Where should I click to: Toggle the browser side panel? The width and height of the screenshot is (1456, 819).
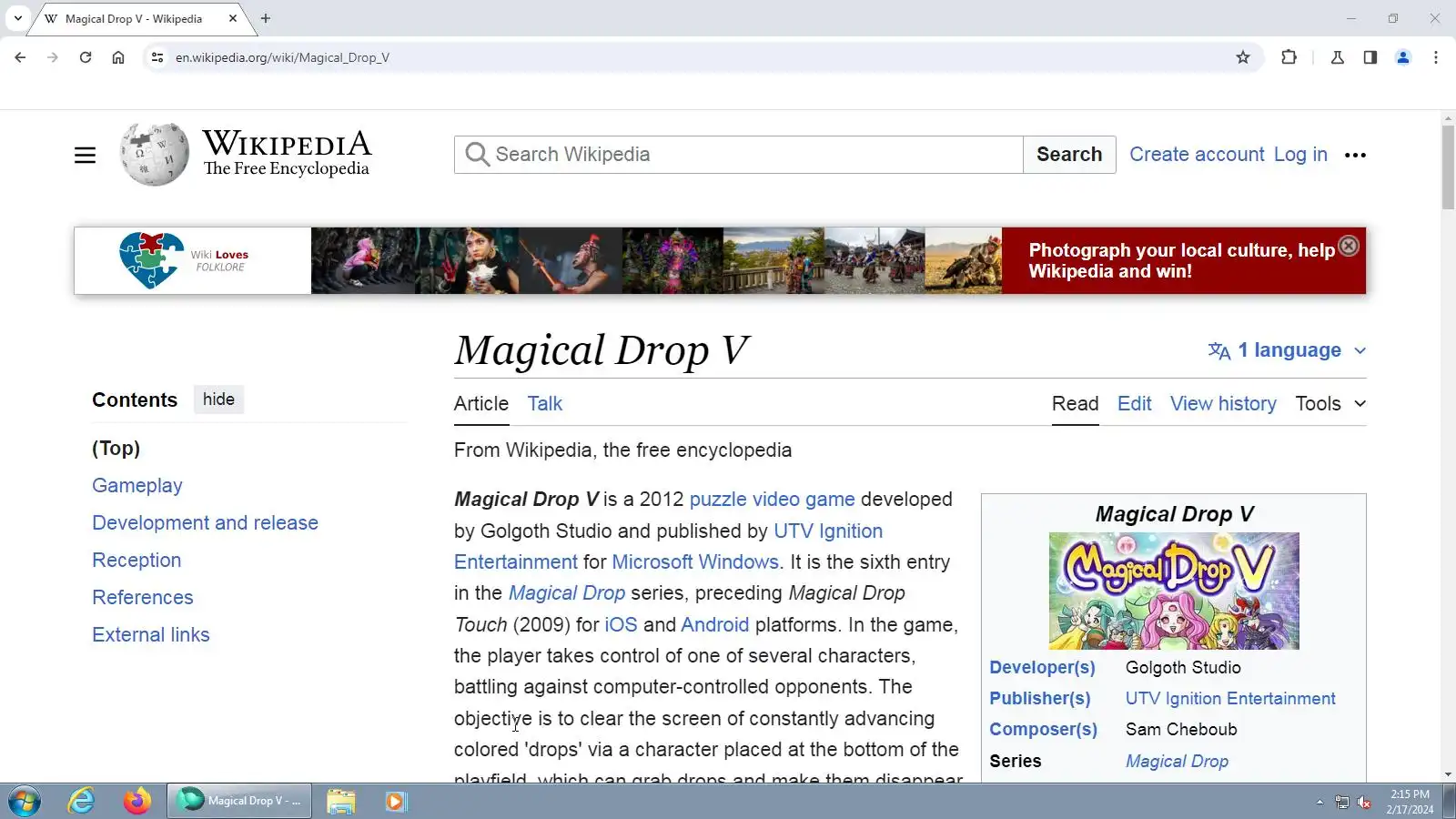click(1370, 57)
